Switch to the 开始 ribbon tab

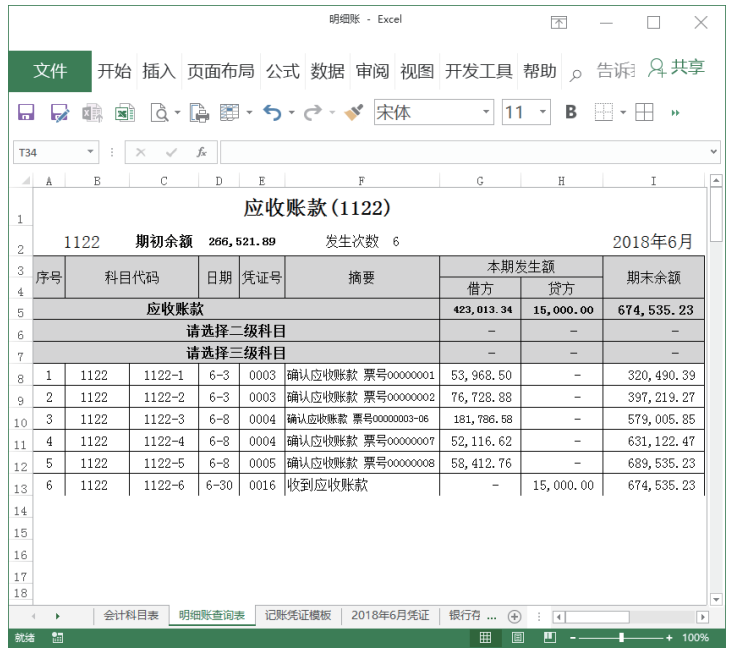pyautogui.click(x=114, y=72)
